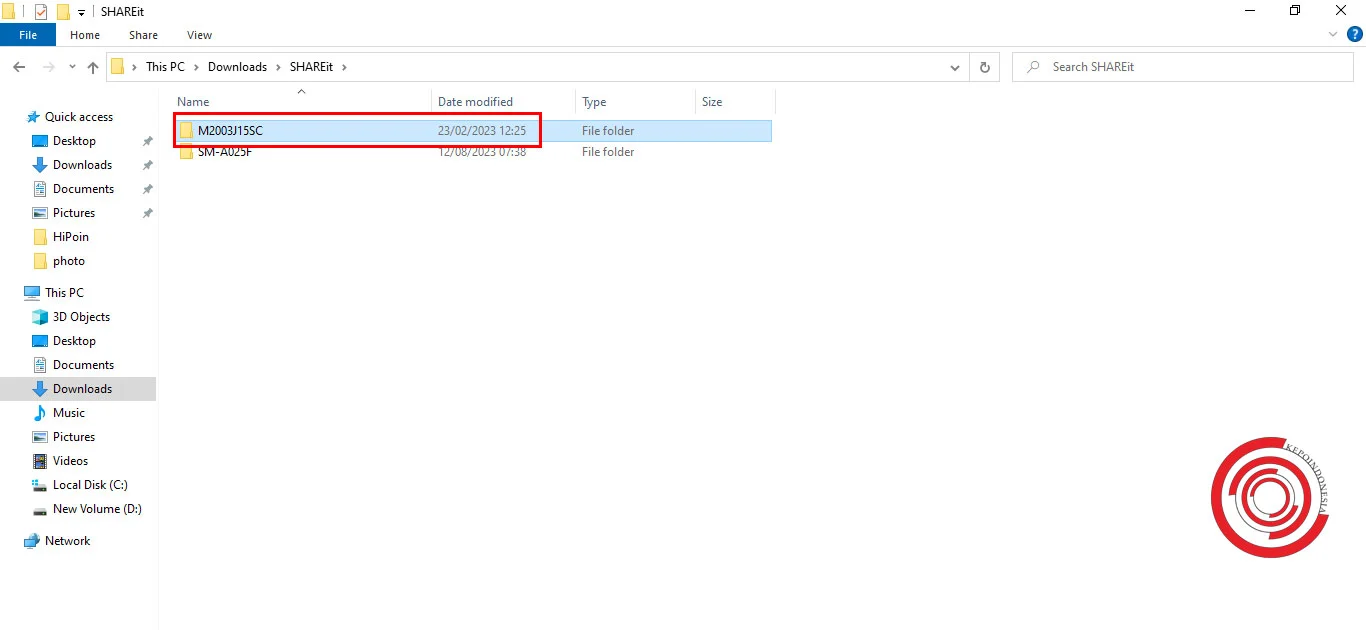Refresh the SHAREit folder view
The image size is (1366, 630).
click(x=984, y=67)
